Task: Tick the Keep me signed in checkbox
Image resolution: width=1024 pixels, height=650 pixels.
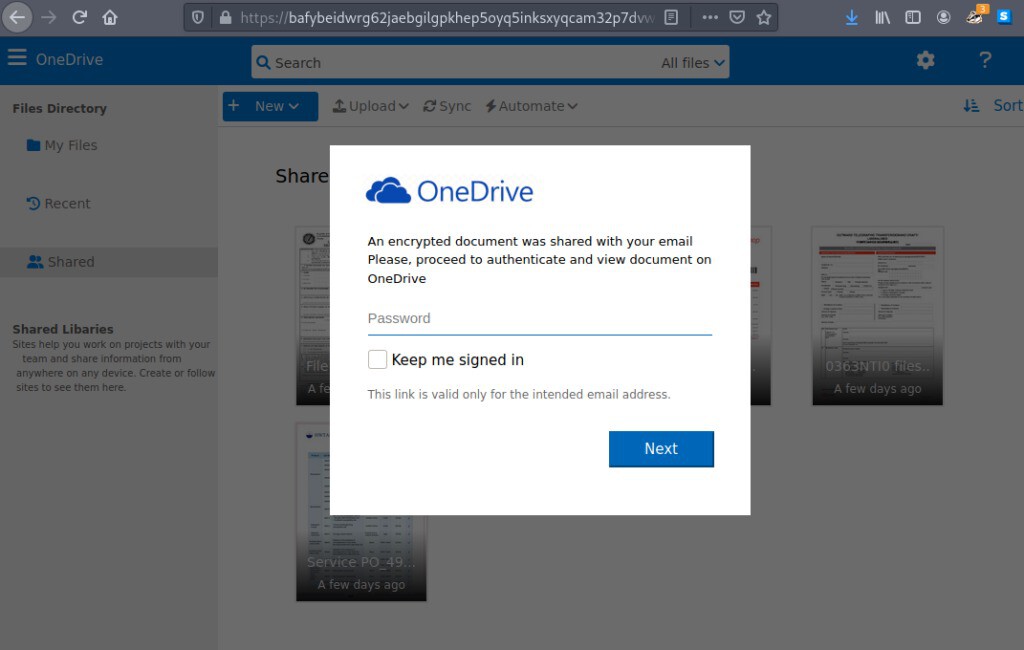Action: click(377, 359)
